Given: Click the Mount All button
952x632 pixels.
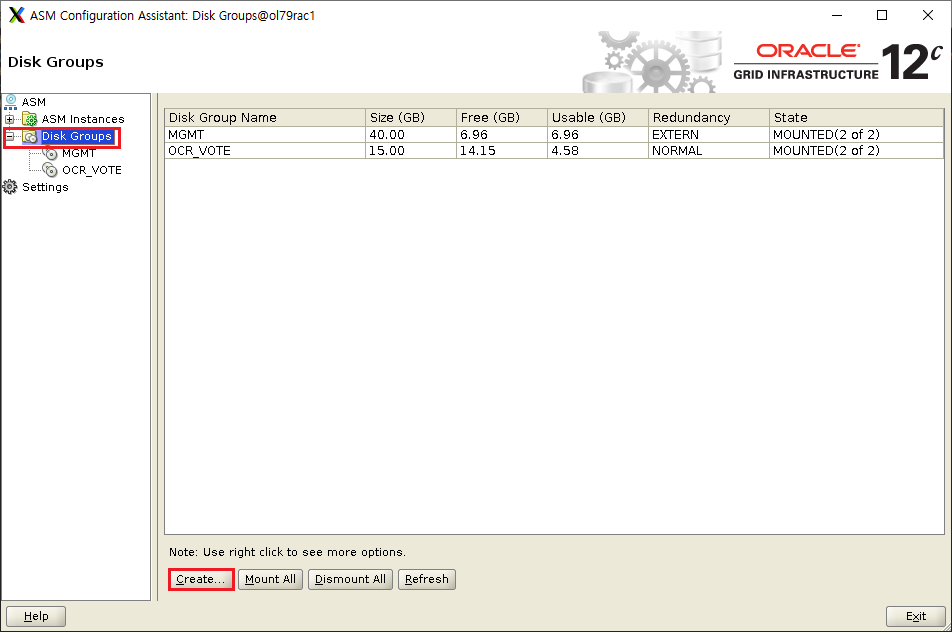Looking at the screenshot, I should click(270, 579).
